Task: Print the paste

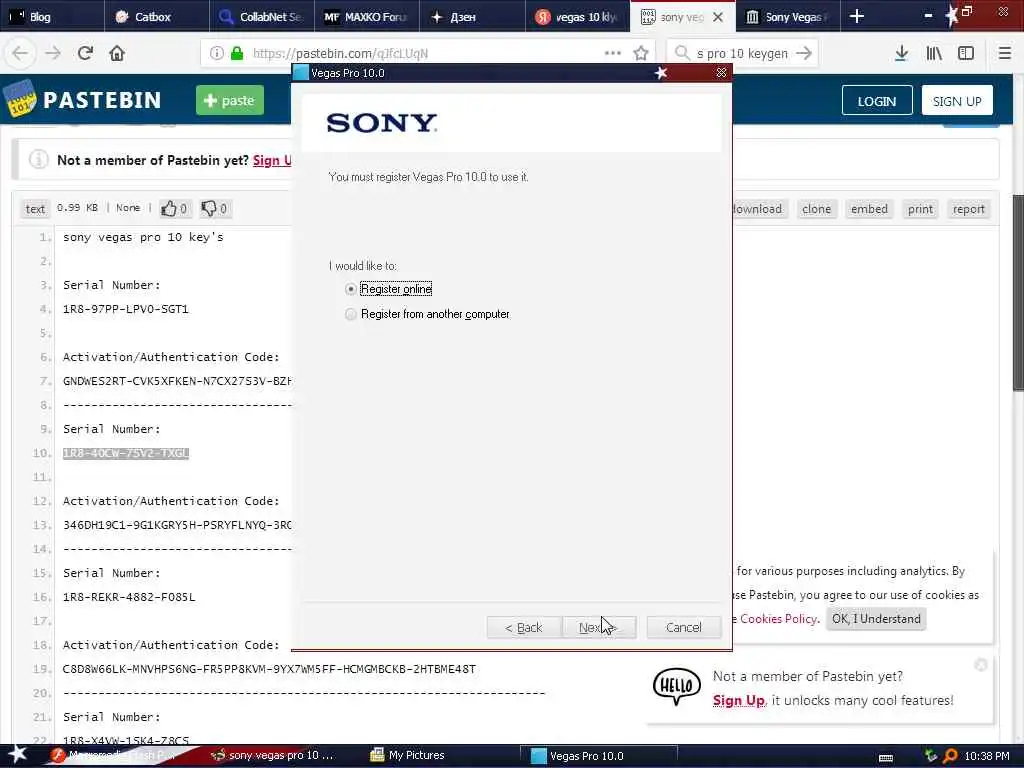Action: (920, 209)
